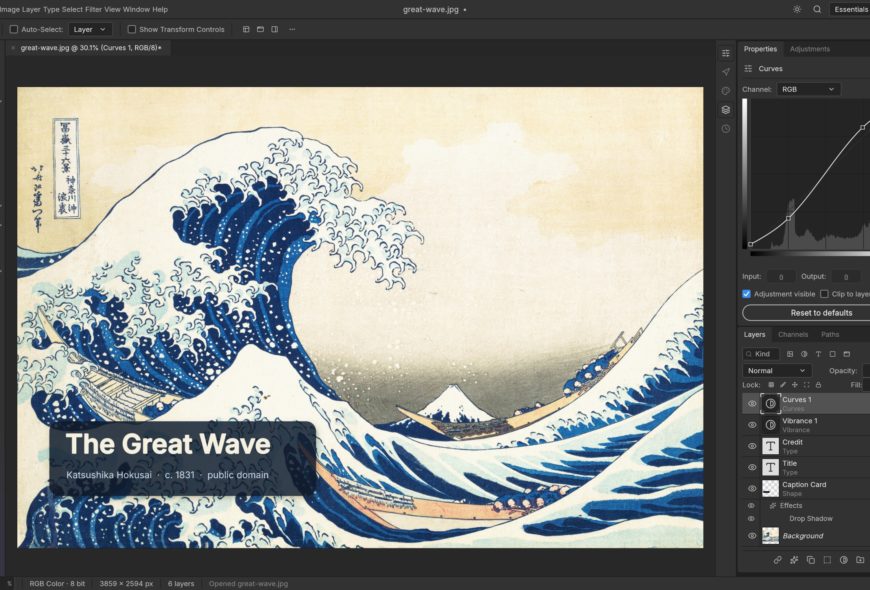Open the history clock panel icon
The width and height of the screenshot is (870, 590).
[x=726, y=129]
